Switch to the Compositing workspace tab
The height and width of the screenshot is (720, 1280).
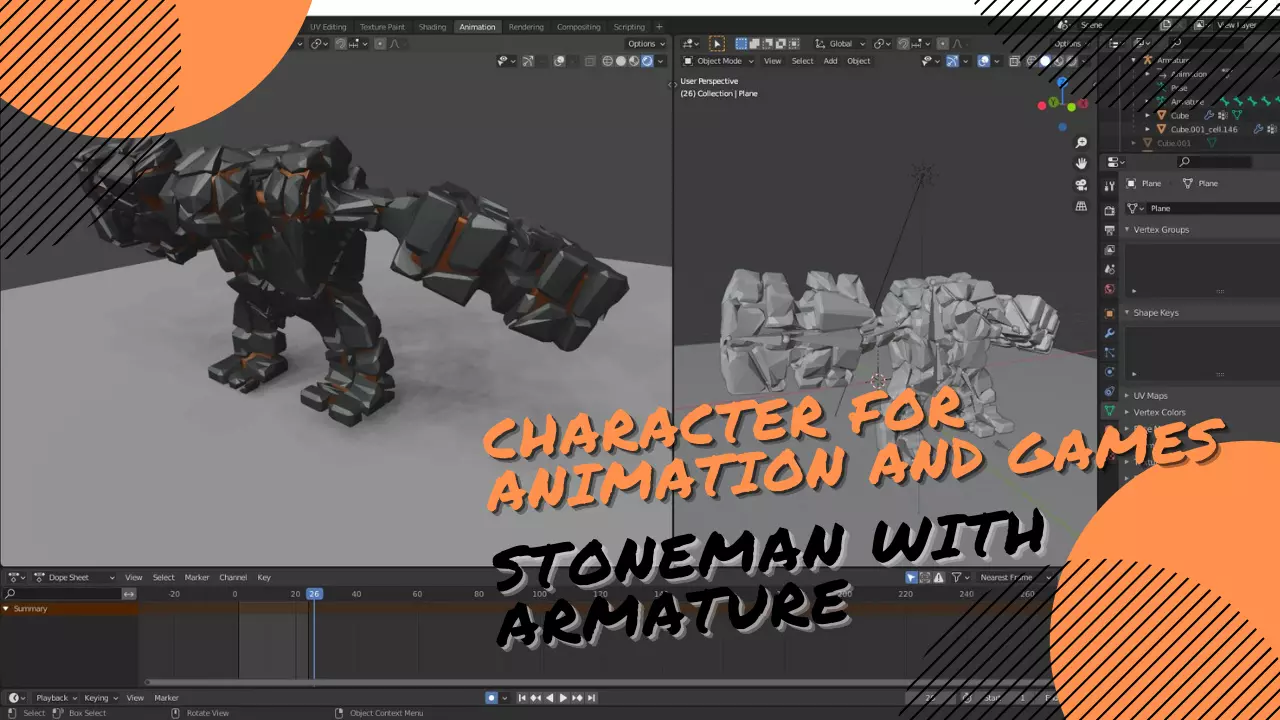click(579, 27)
